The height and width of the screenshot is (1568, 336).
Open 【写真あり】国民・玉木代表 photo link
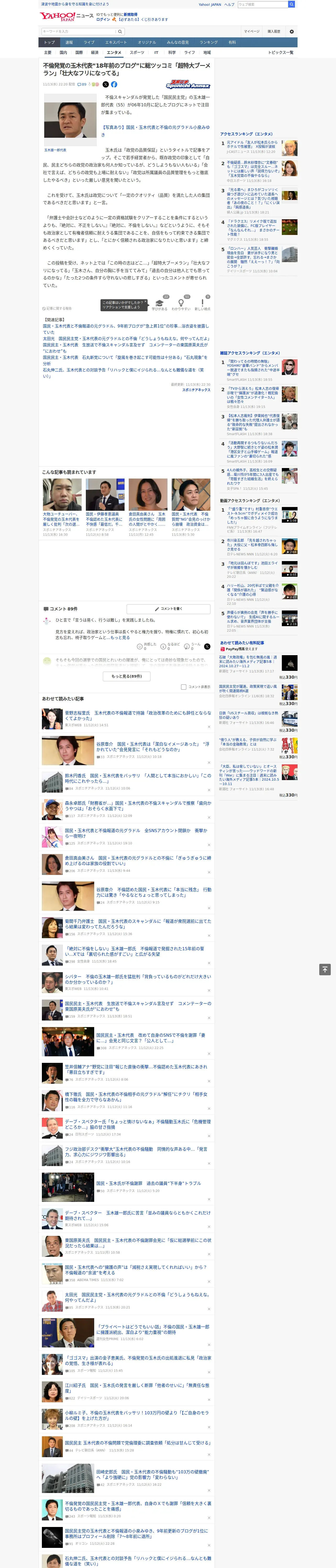[155, 131]
